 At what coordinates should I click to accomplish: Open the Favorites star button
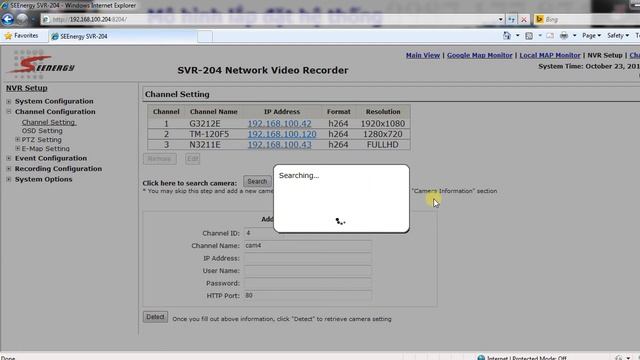point(21,36)
